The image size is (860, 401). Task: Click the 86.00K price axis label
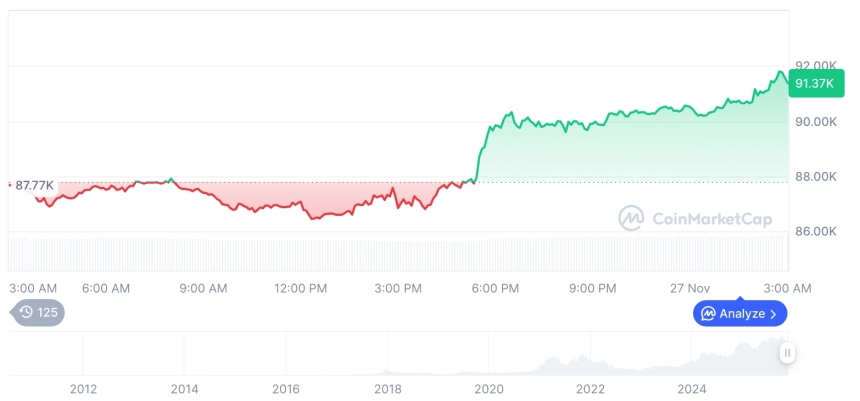click(814, 231)
